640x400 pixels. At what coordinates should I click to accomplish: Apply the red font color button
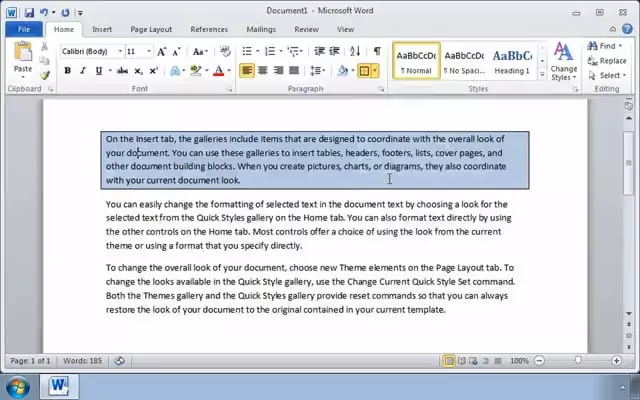tap(219, 71)
